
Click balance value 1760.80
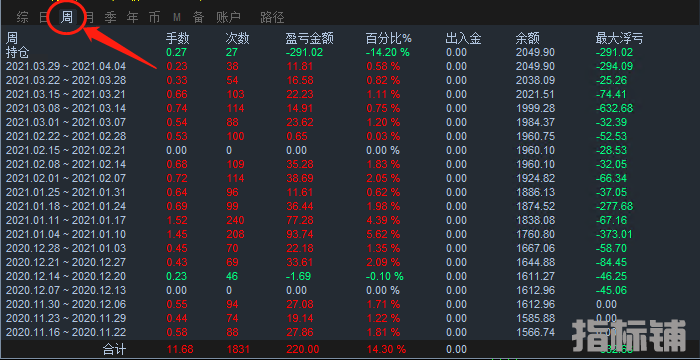point(535,234)
